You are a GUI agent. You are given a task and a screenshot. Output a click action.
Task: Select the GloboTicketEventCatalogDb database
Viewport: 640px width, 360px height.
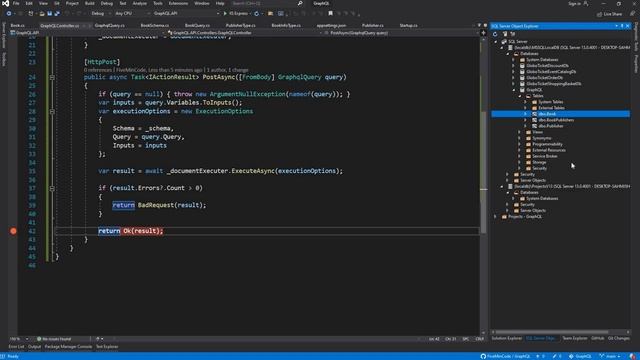(x=551, y=72)
